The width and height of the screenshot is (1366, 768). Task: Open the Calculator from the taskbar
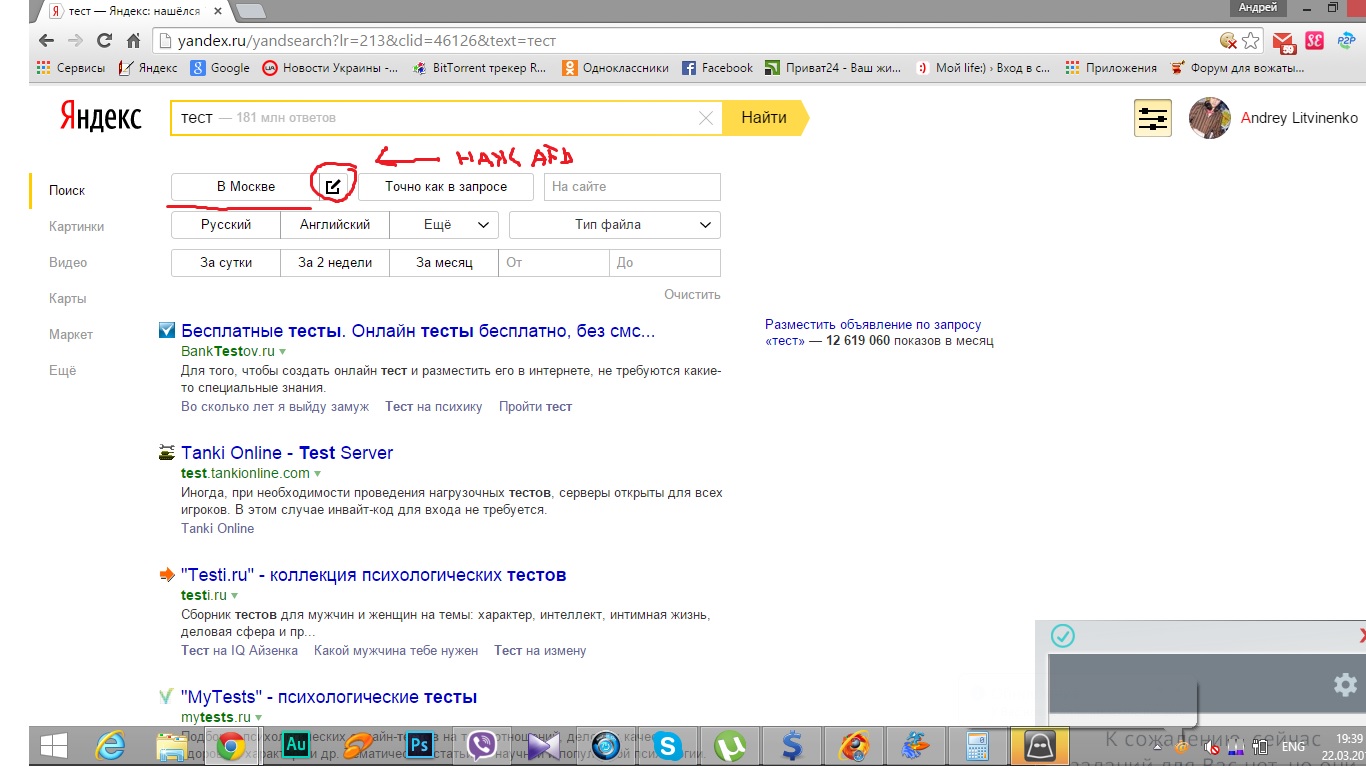(x=975, y=745)
